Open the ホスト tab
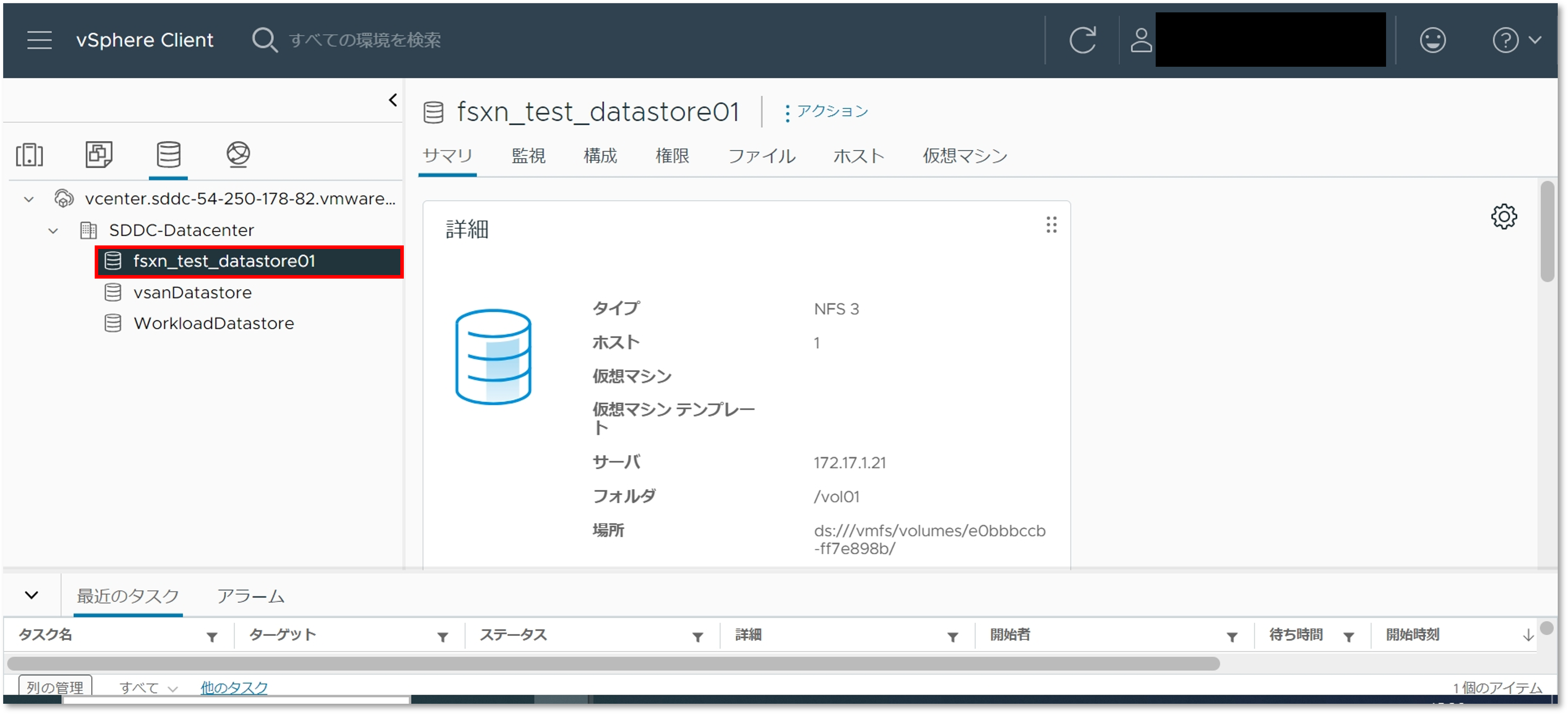This screenshot has height=714, width=1568. (x=858, y=156)
